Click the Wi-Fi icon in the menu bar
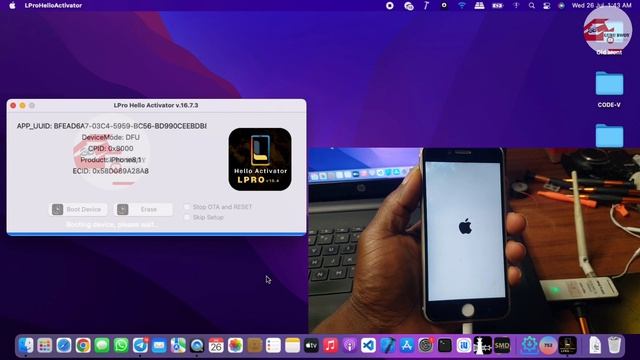The width and height of the screenshot is (640, 360). (x=462, y=5)
